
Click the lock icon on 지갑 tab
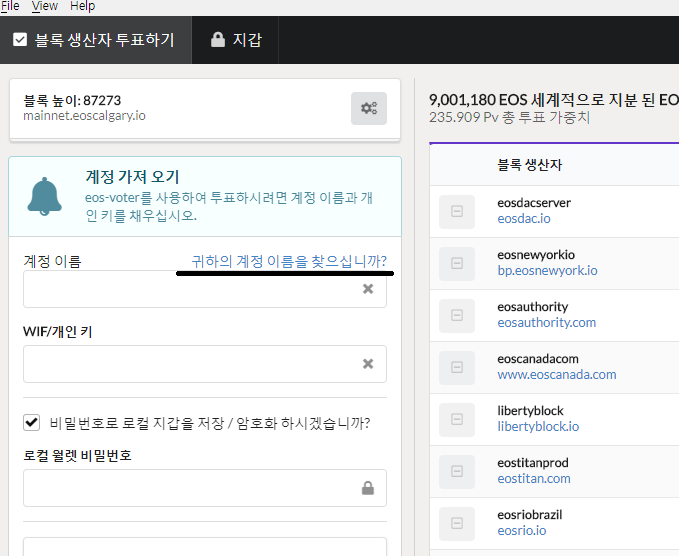click(x=218, y=39)
